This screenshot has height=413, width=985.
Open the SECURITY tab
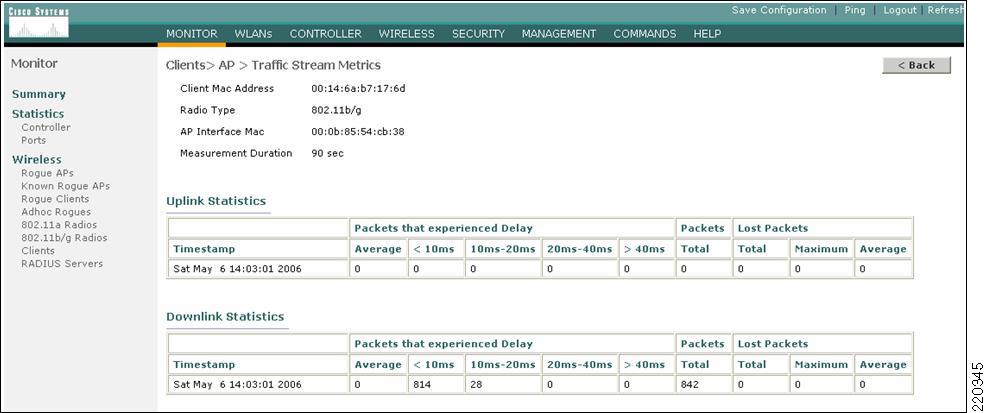coord(478,34)
